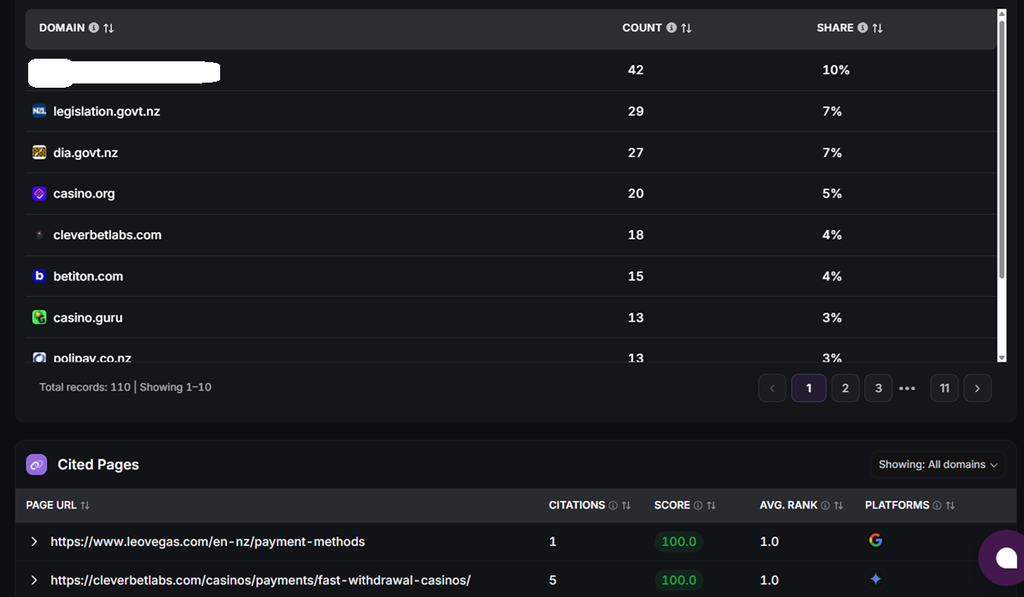Click the casino.guru favicon
Image resolution: width=1024 pixels, height=597 pixels.
[x=39, y=317]
